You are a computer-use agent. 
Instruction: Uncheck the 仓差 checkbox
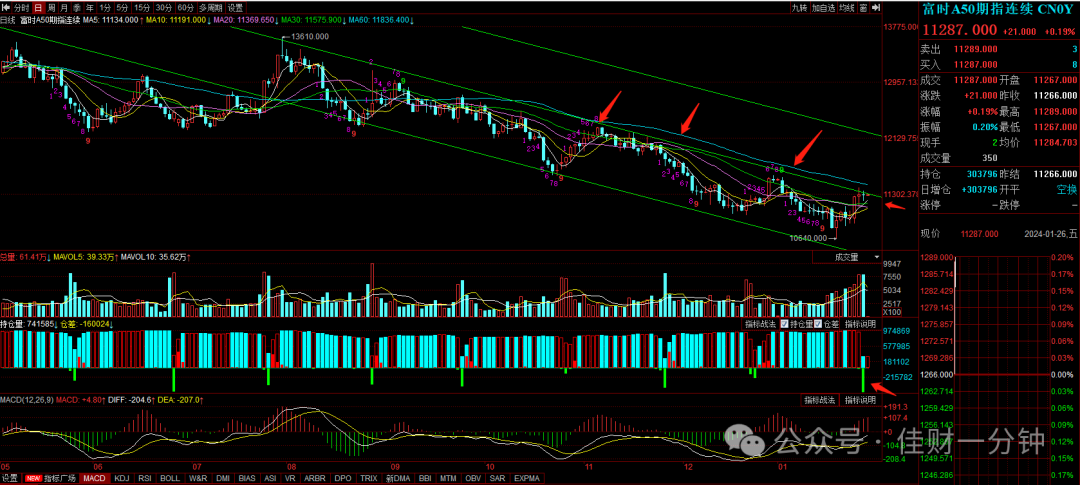tap(818, 324)
